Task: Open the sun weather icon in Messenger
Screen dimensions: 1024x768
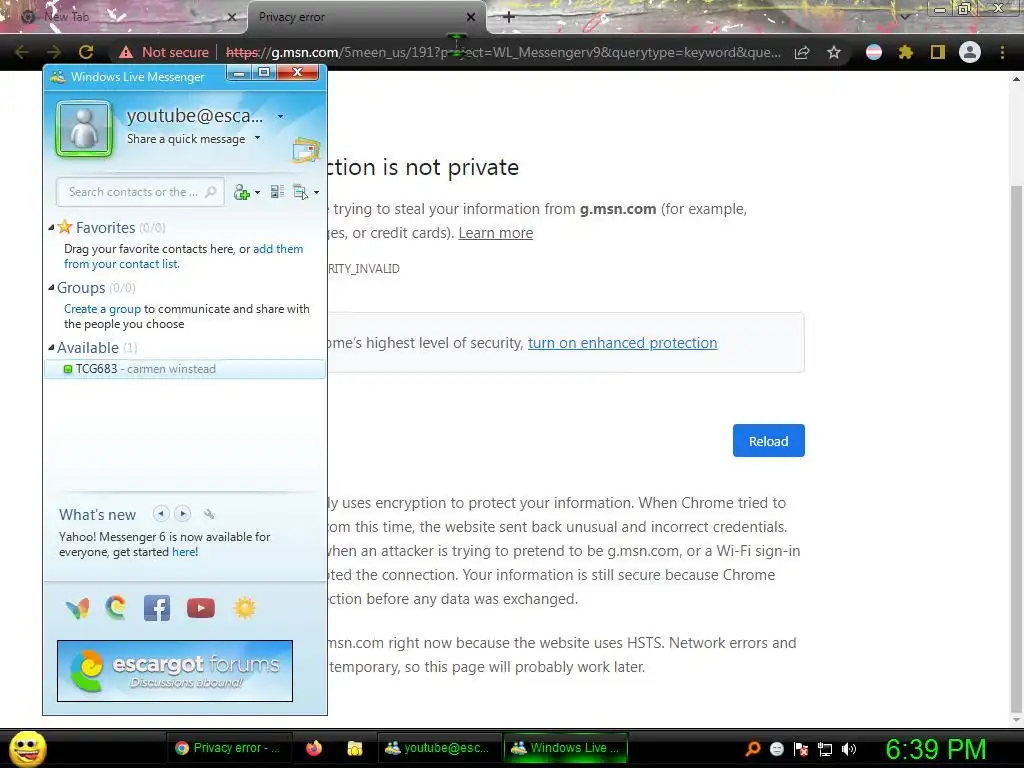Action: pos(245,608)
